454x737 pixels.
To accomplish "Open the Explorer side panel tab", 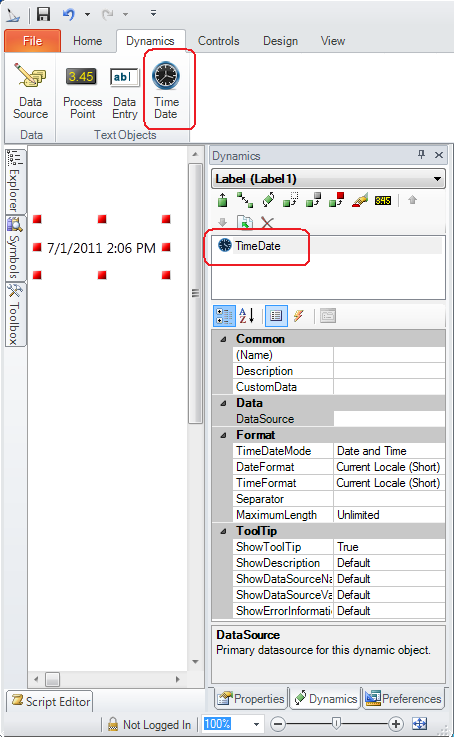I will tap(15, 181).
